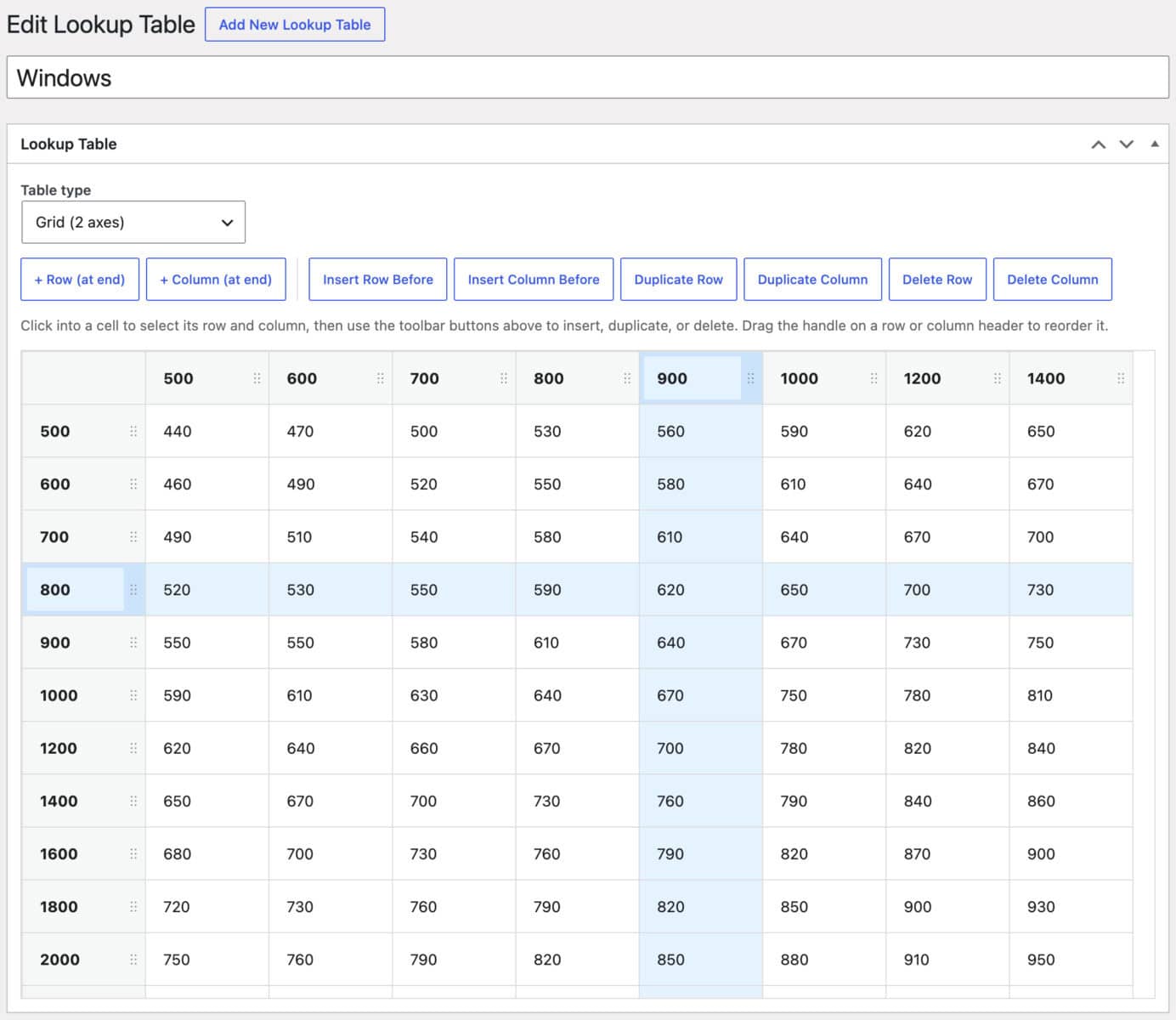
Task: Select cell 860 in row 1400
Action: (1071, 801)
